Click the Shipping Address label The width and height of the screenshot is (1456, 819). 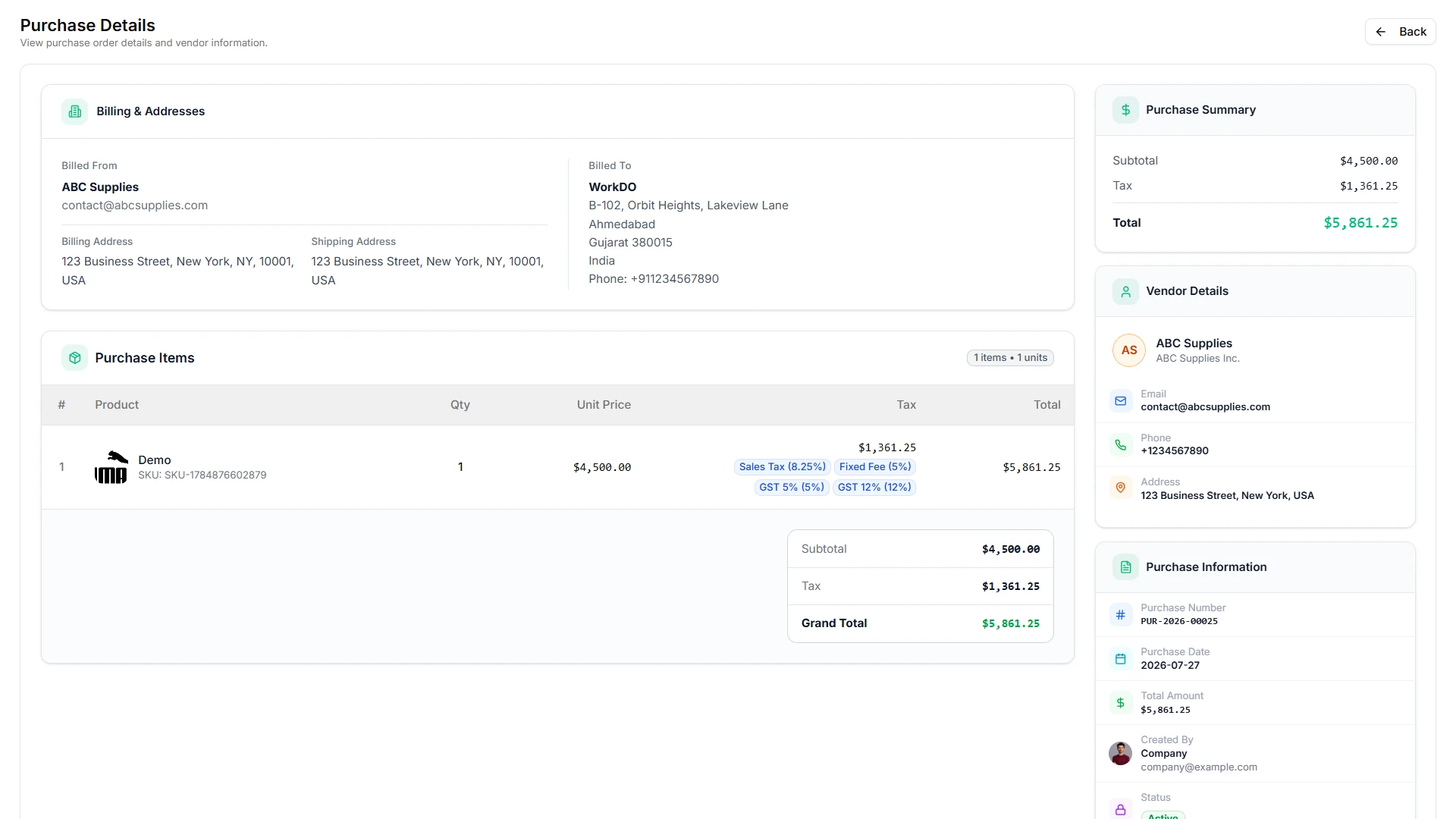tap(353, 242)
